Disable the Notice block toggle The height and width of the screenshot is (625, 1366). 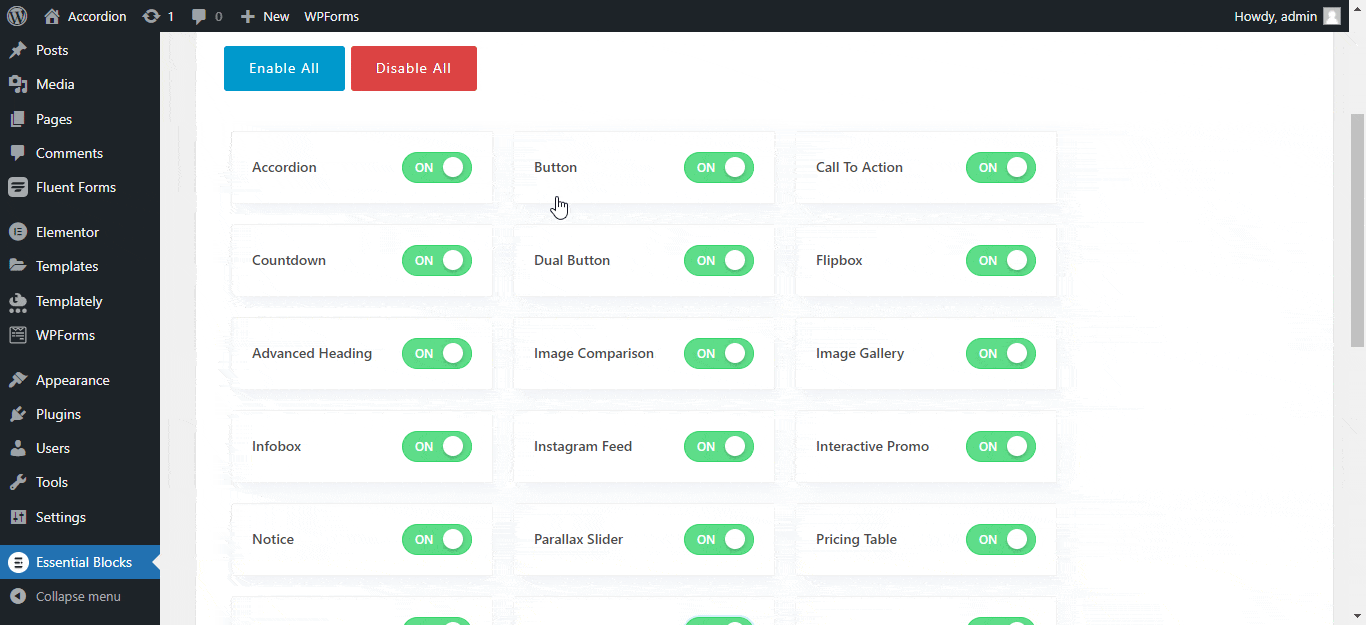click(437, 539)
